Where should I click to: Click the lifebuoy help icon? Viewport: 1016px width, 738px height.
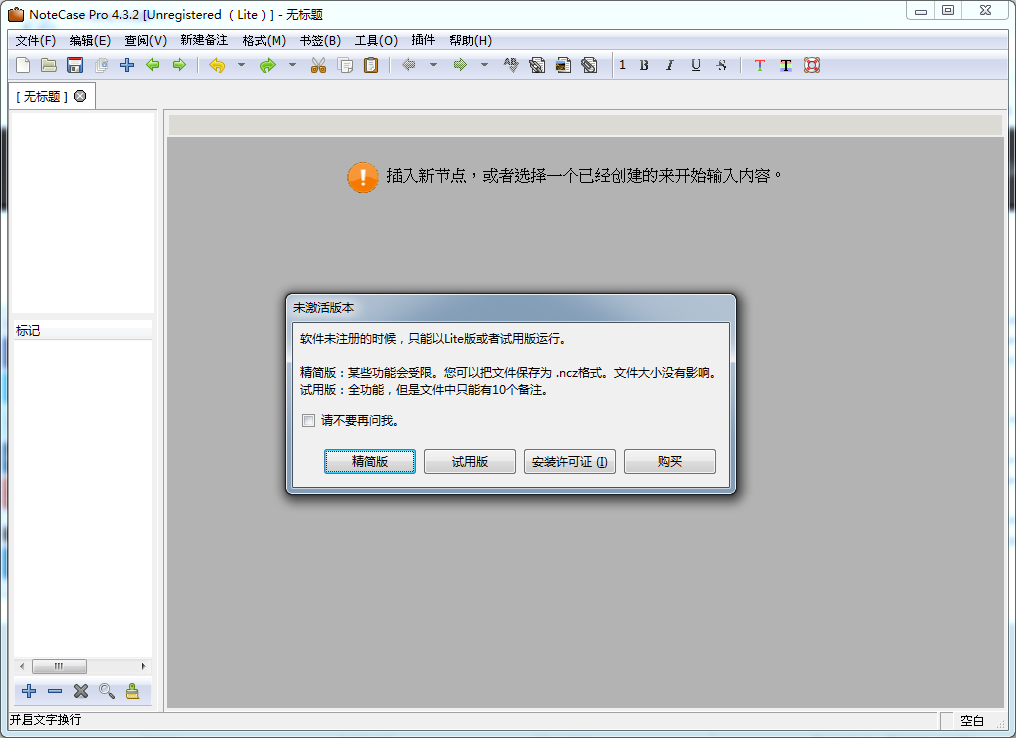812,65
